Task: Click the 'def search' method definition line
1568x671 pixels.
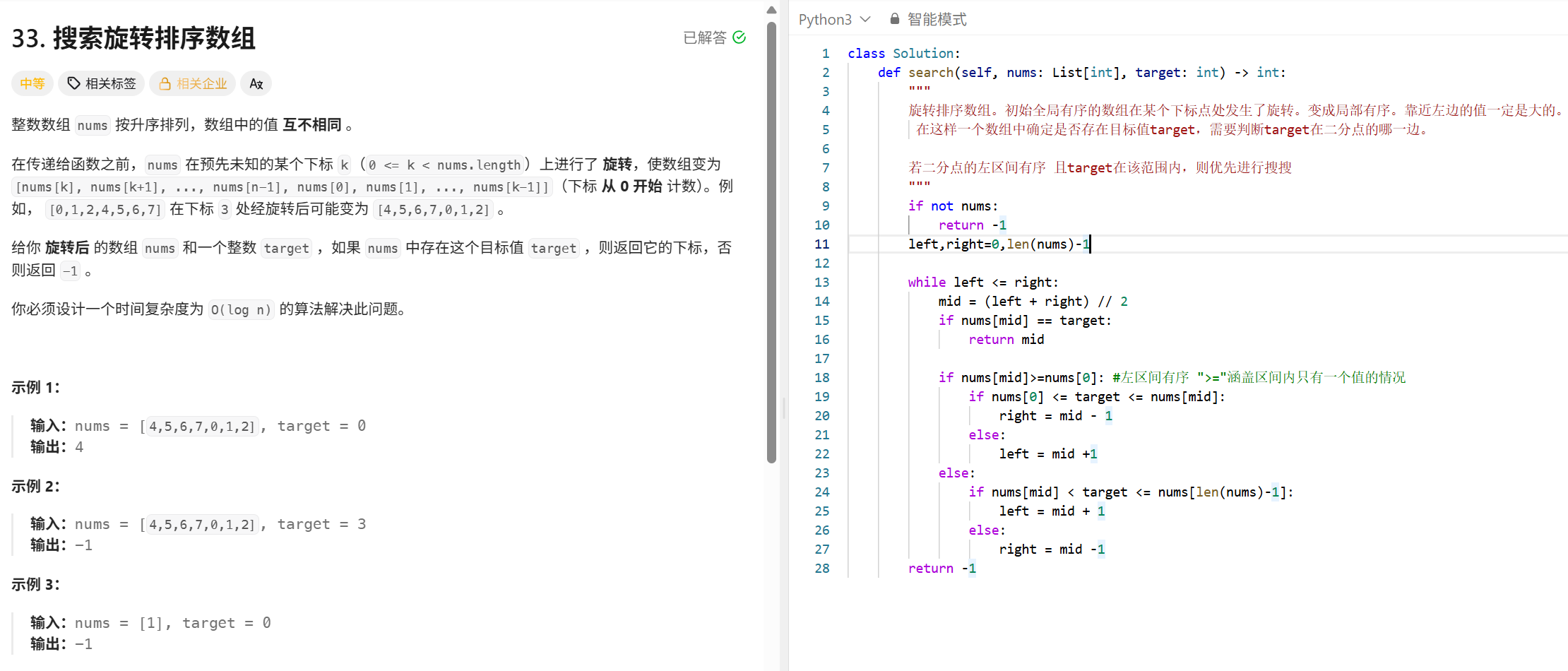Action: pyautogui.click(x=1081, y=72)
